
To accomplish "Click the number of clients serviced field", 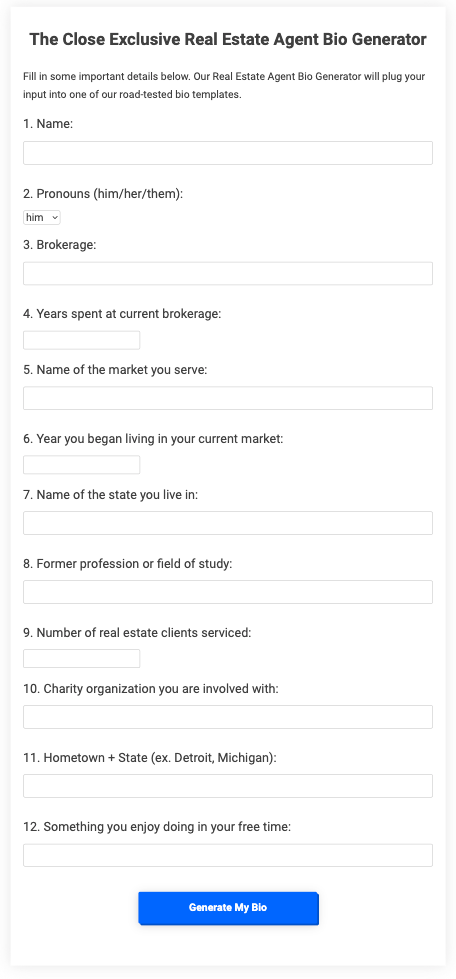I will [x=82, y=659].
